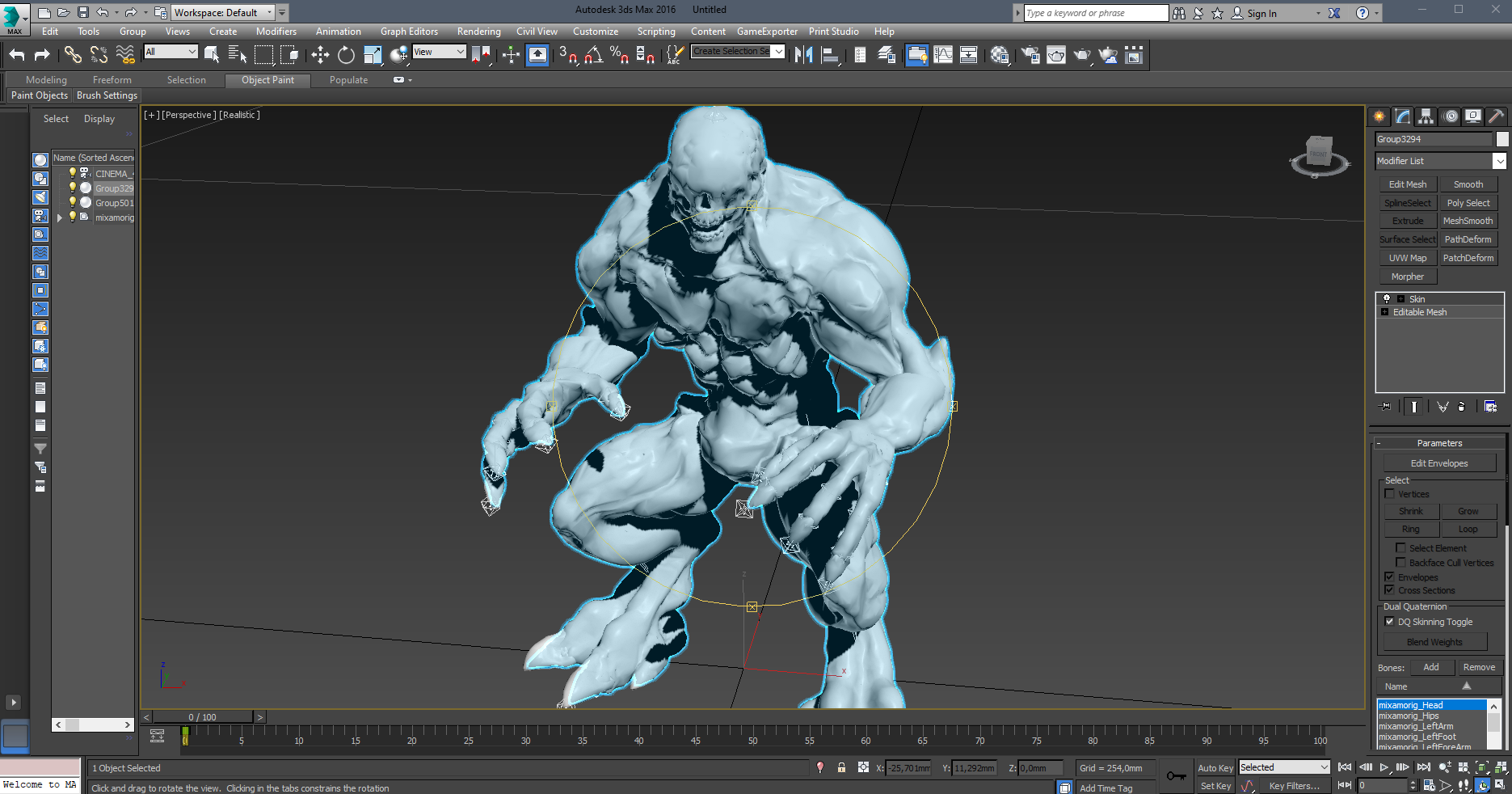
Task: Switch to the Hierarchy command panel
Action: (1426, 116)
